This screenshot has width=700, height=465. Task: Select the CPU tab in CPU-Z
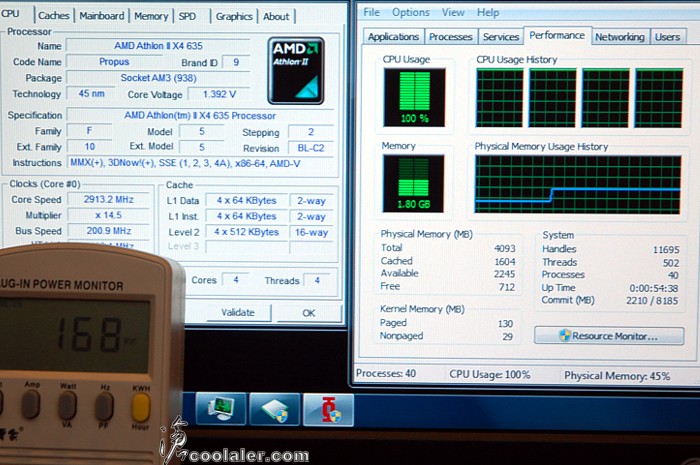[11, 14]
